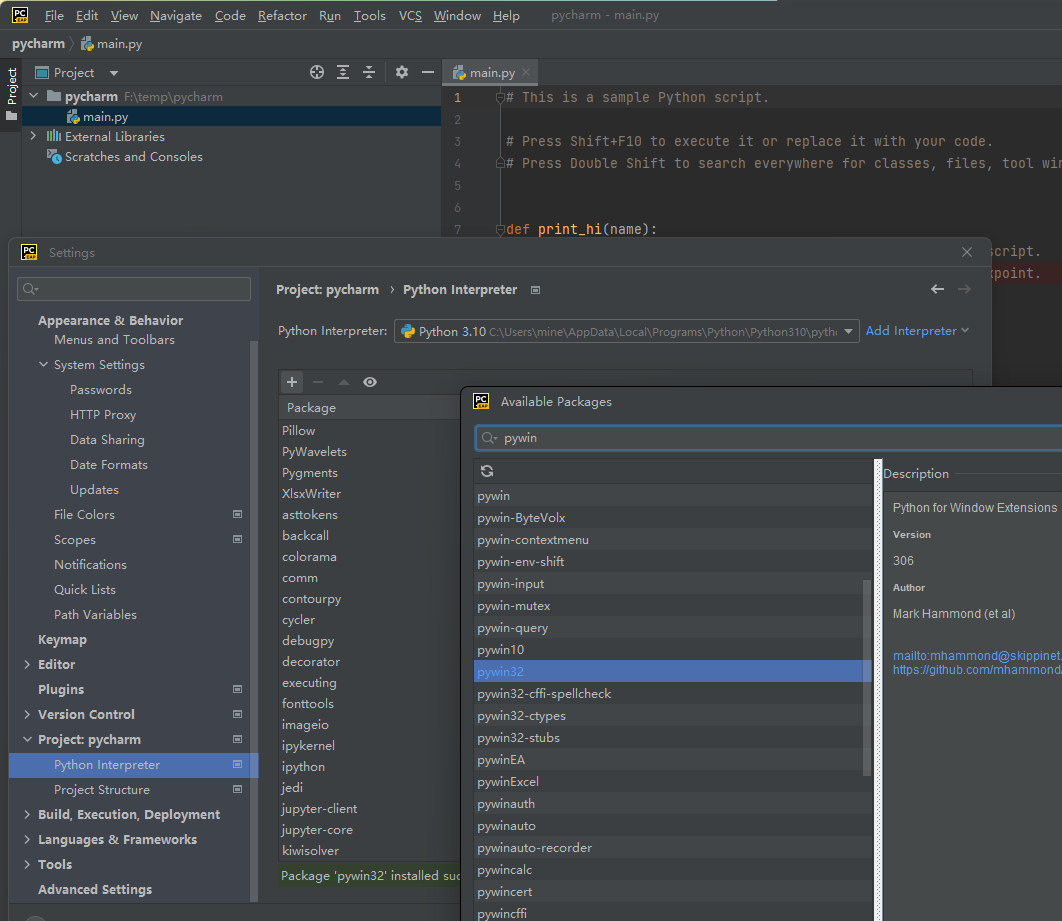Reload the available packages list
Viewport: 1062px width, 921px height.
tap(487, 471)
